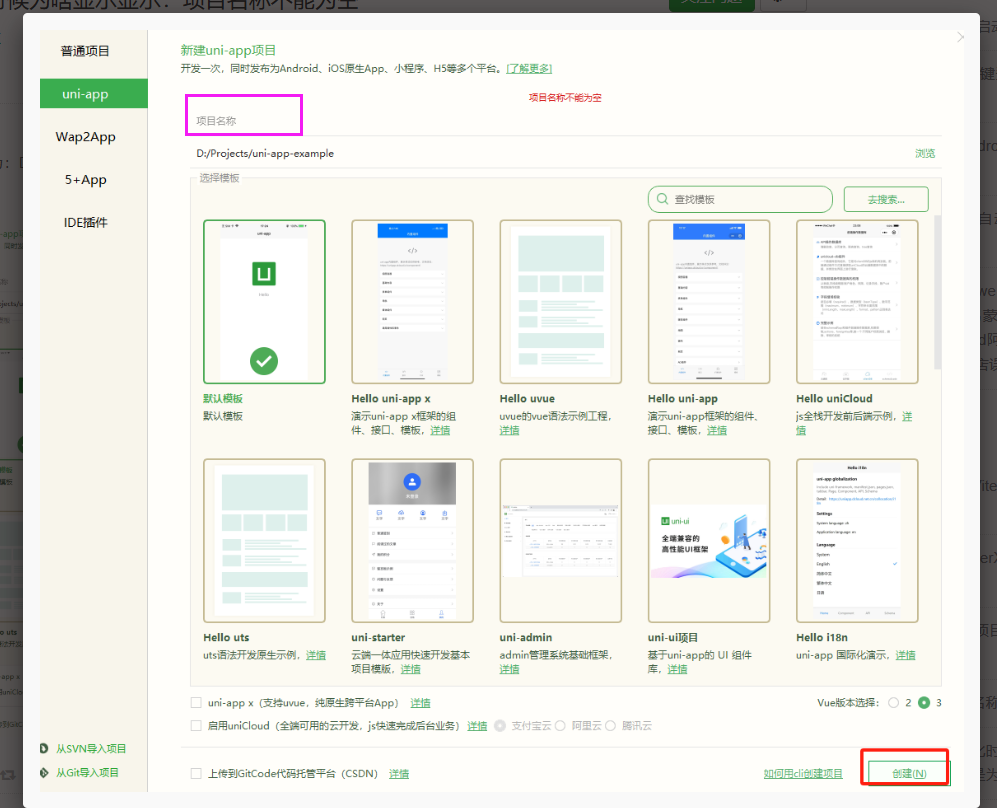Image resolution: width=997 pixels, height=808 pixels.
Task: Switch to the Wap2App tab
Action: (x=85, y=137)
